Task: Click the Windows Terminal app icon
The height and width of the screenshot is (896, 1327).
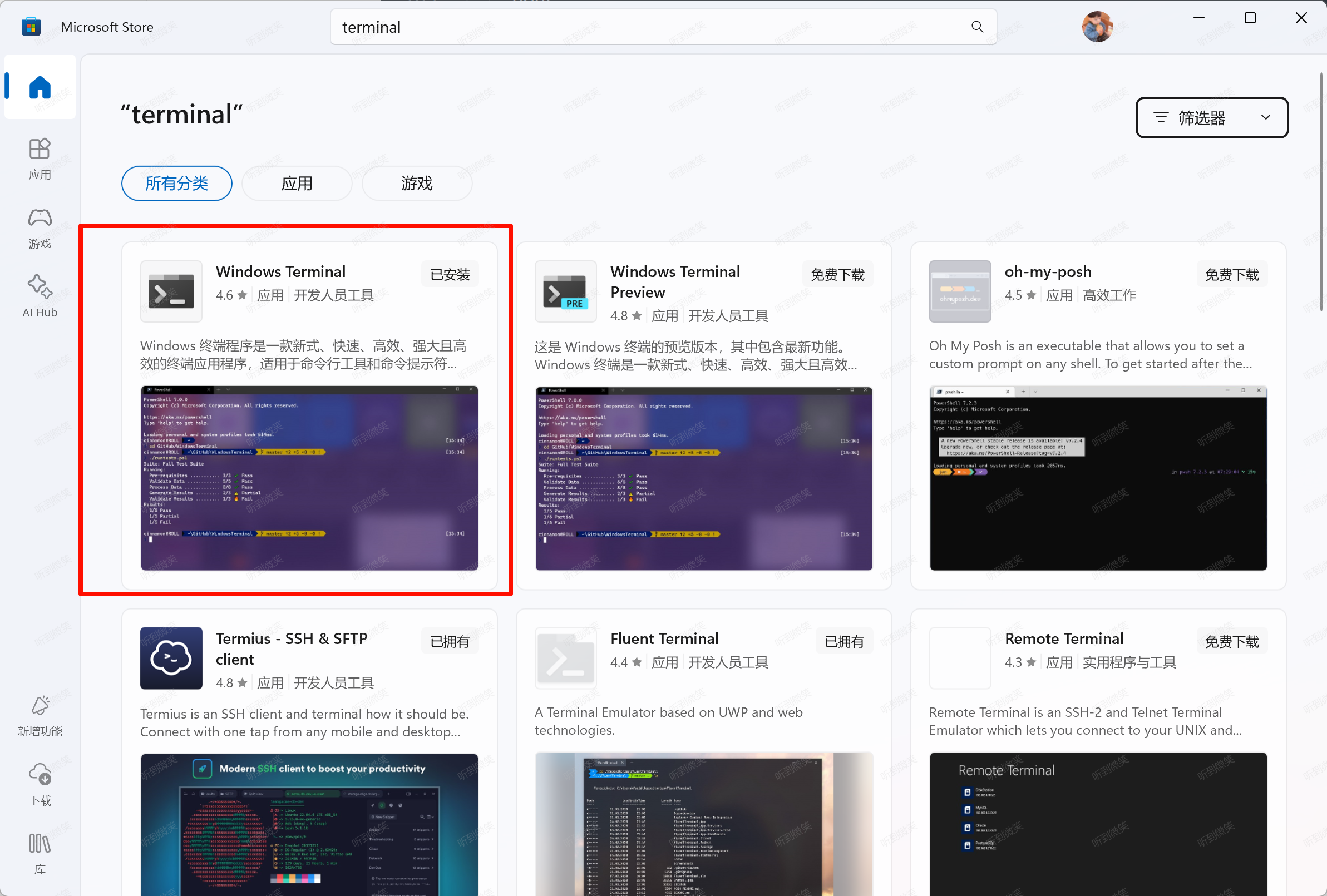Action: point(171,291)
